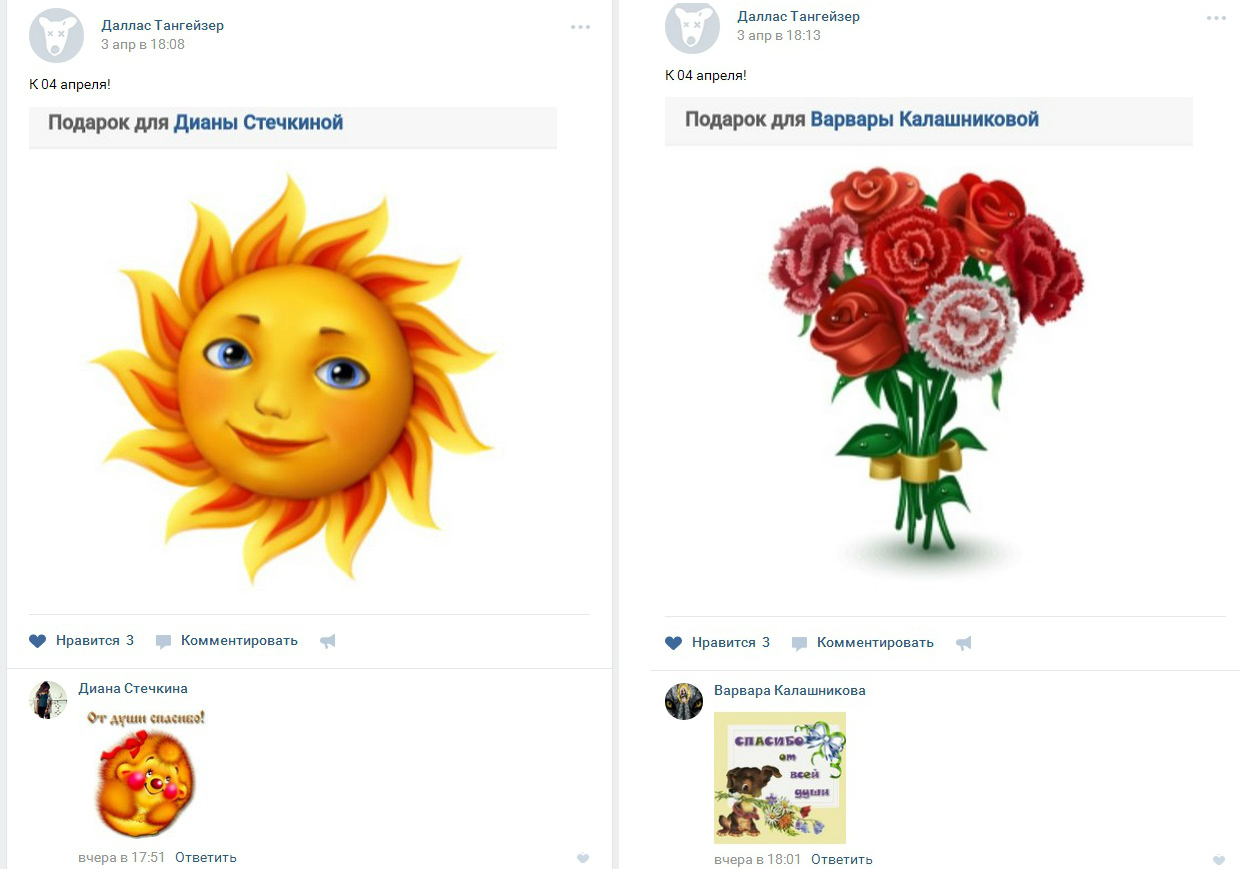Open the sun gift image

tap(292, 378)
